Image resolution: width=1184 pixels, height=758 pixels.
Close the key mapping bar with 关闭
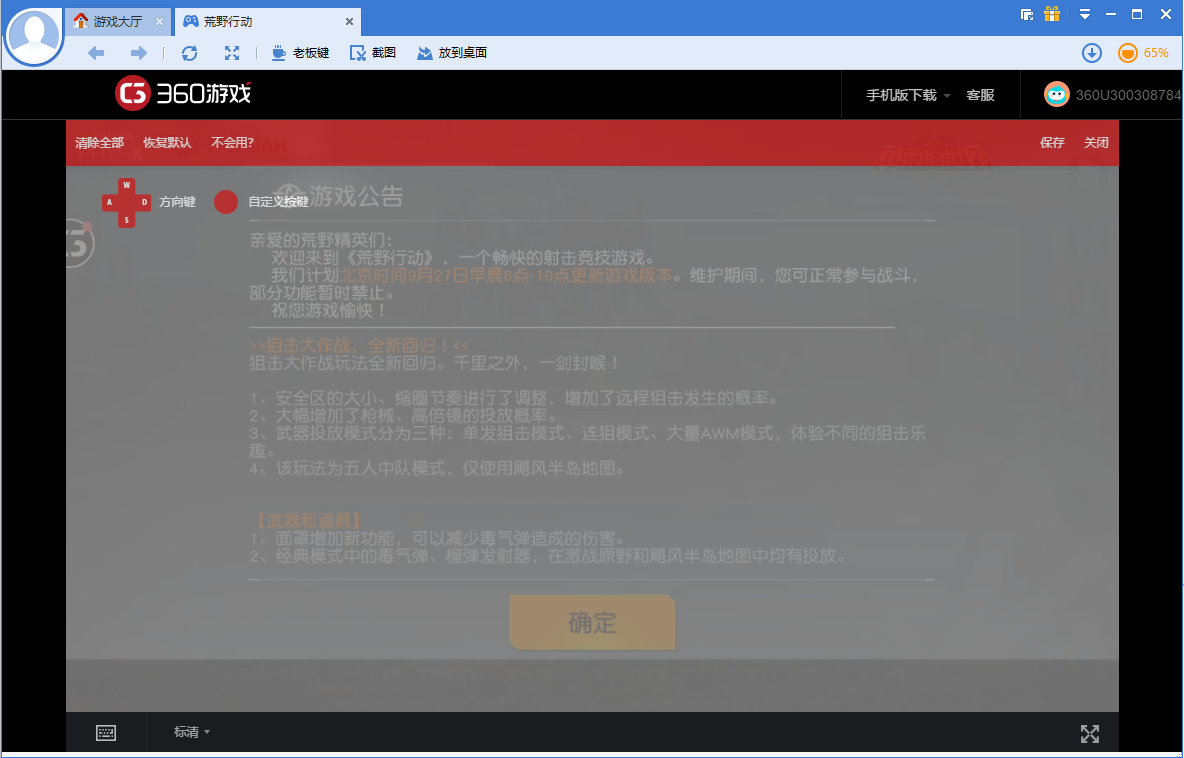click(1096, 143)
